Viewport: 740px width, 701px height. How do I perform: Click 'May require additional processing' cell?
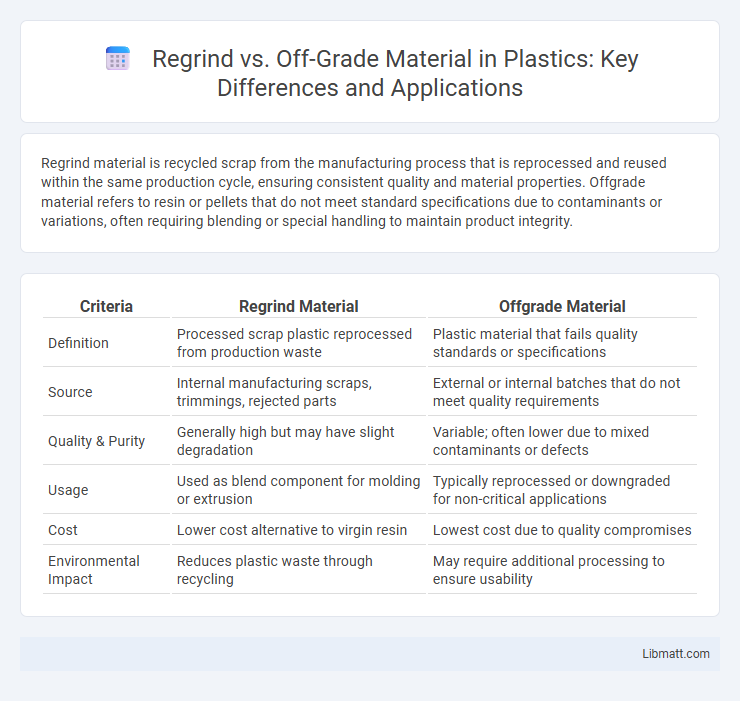pos(548,570)
